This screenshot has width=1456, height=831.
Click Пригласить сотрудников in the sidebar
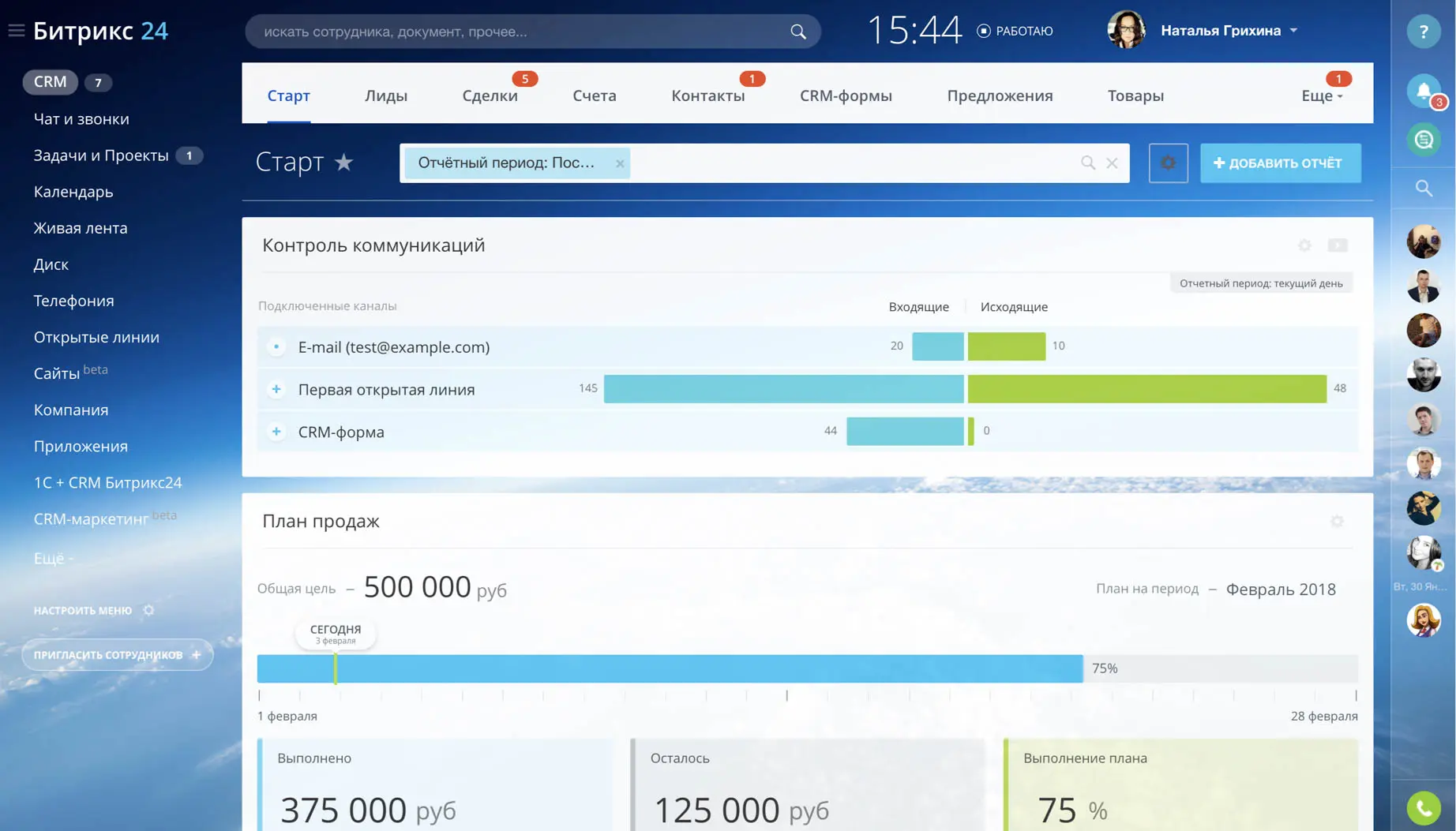(x=117, y=654)
